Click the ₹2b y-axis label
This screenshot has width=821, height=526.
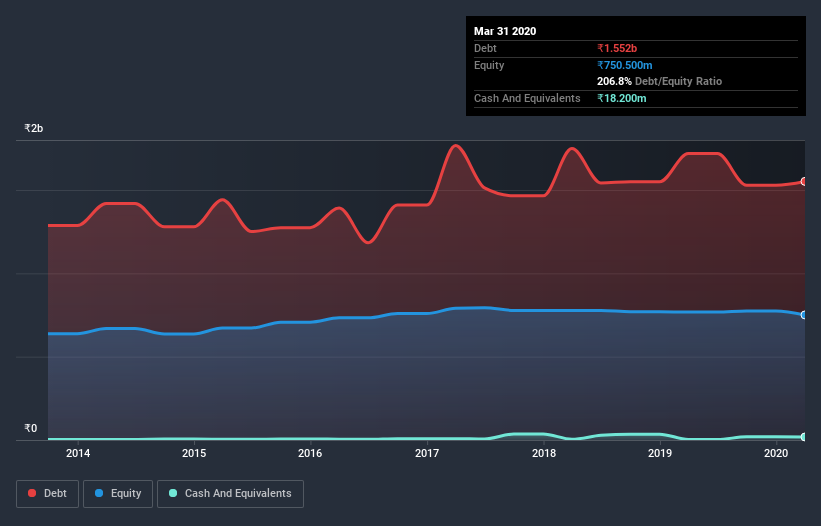coord(34,128)
